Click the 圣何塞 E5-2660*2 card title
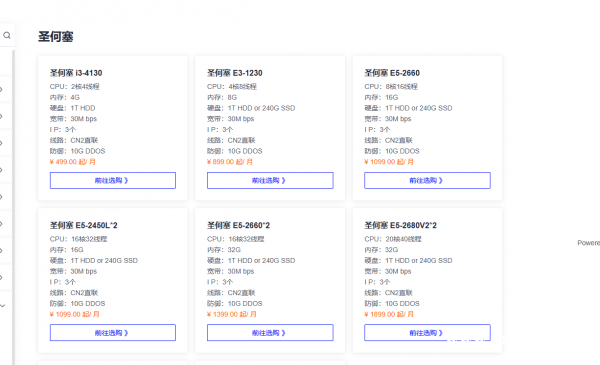 pyautogui.click(x=238, y=225)
